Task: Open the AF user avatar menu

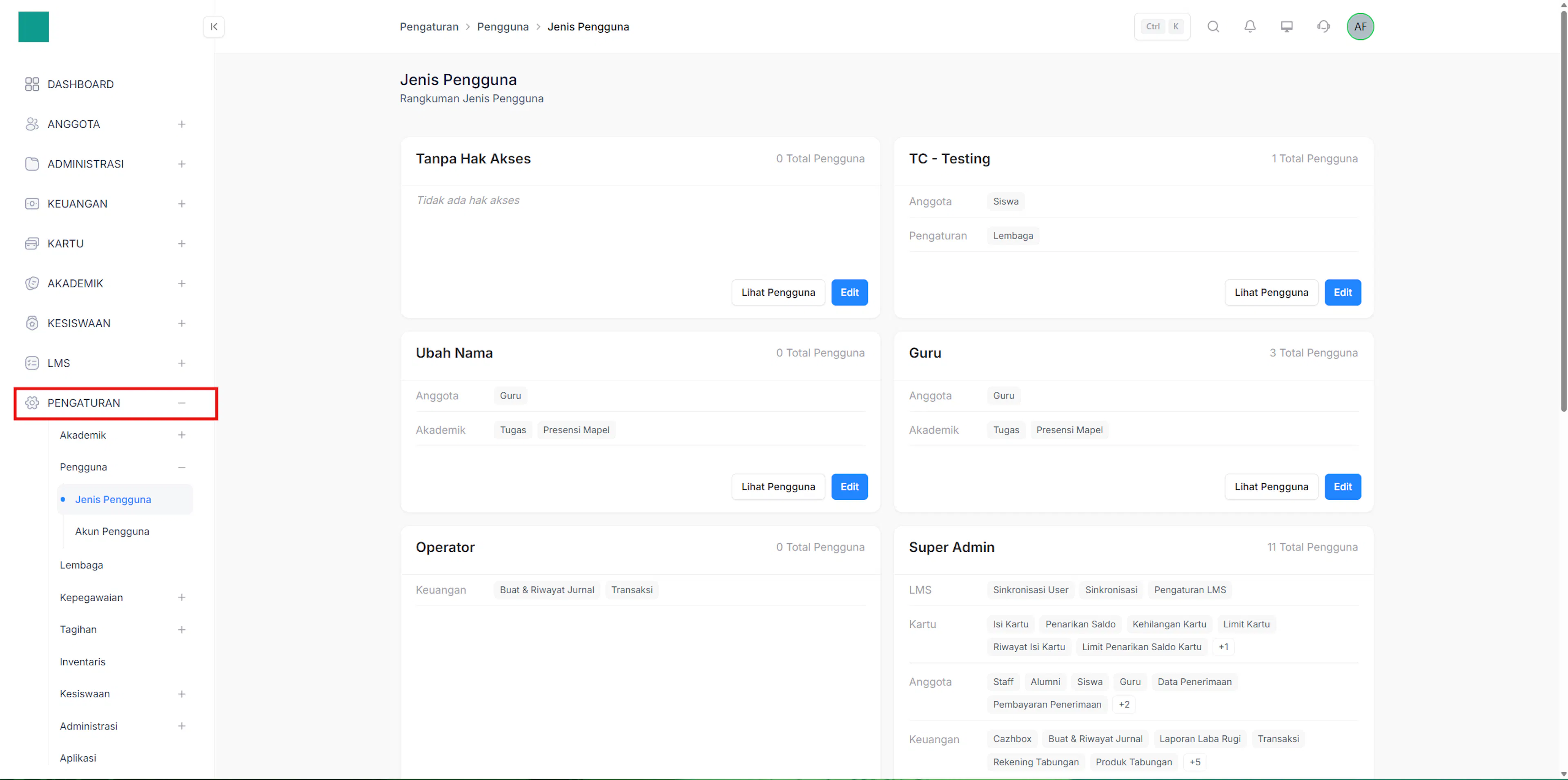Action: [x=1361, y=27]
